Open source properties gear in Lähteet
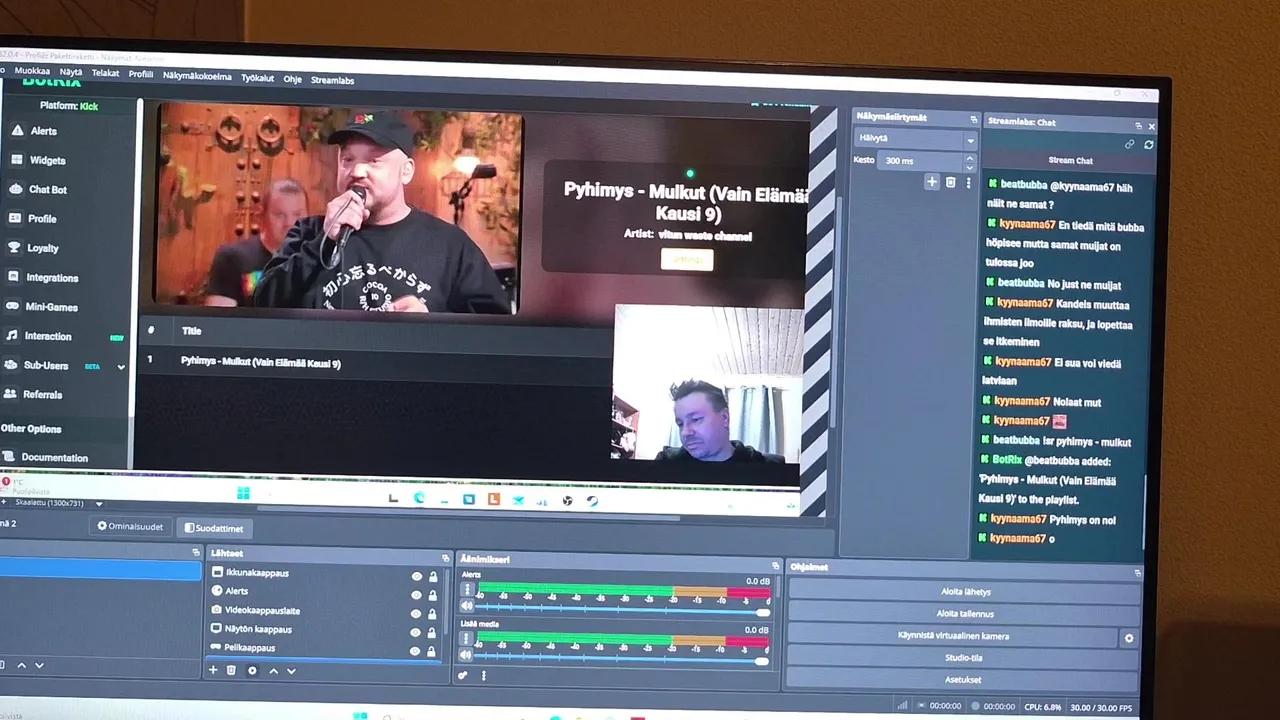This screenshot has width=1280, height=720. [x=252, y=670]
